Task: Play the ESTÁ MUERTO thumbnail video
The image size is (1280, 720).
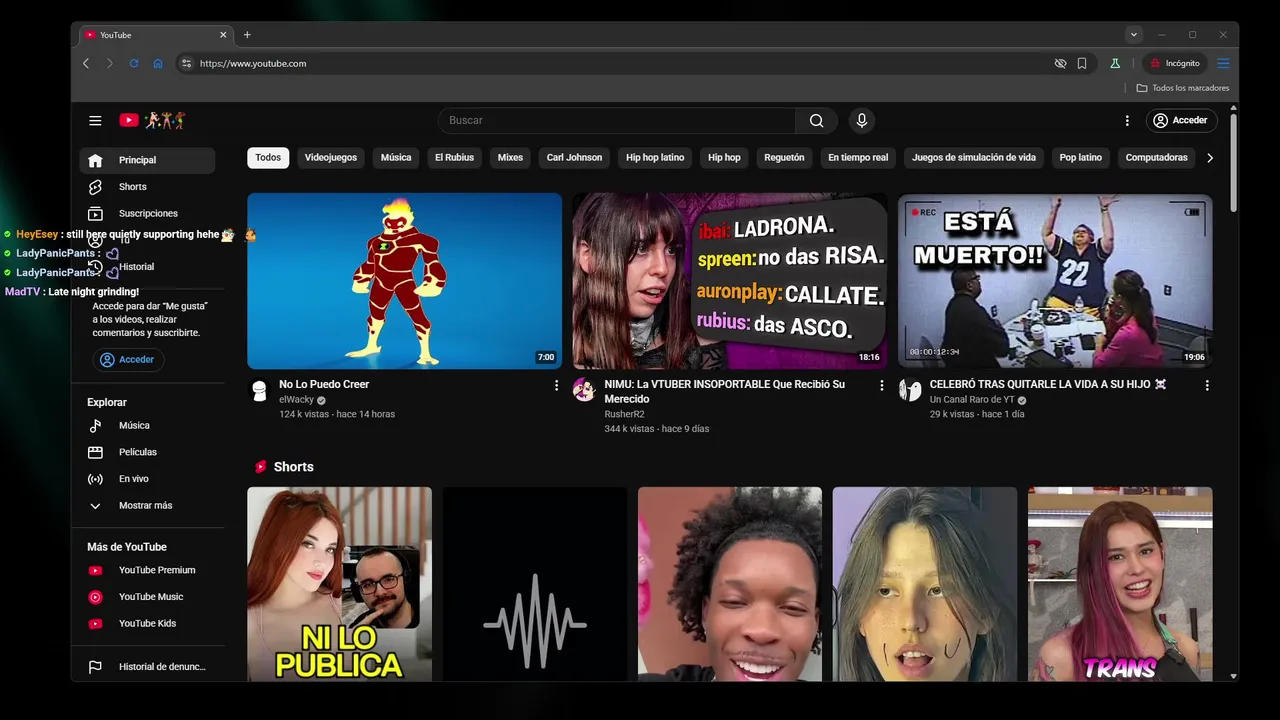Action: click(x=1055, y=281)
